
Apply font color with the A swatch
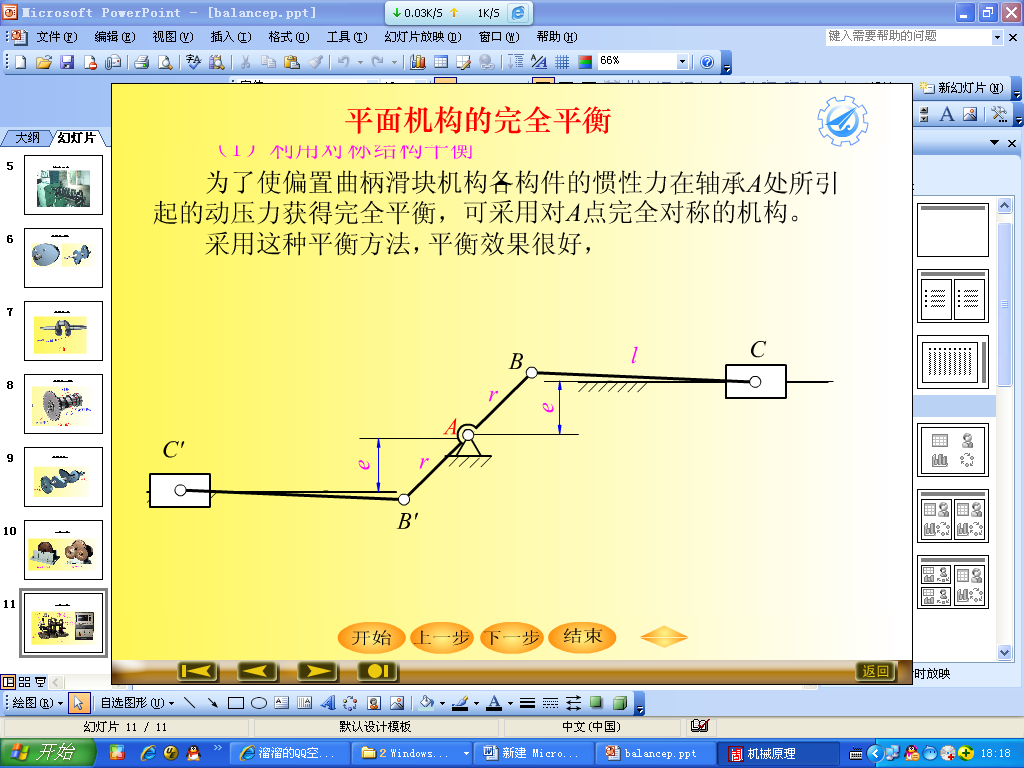(494, 703)
